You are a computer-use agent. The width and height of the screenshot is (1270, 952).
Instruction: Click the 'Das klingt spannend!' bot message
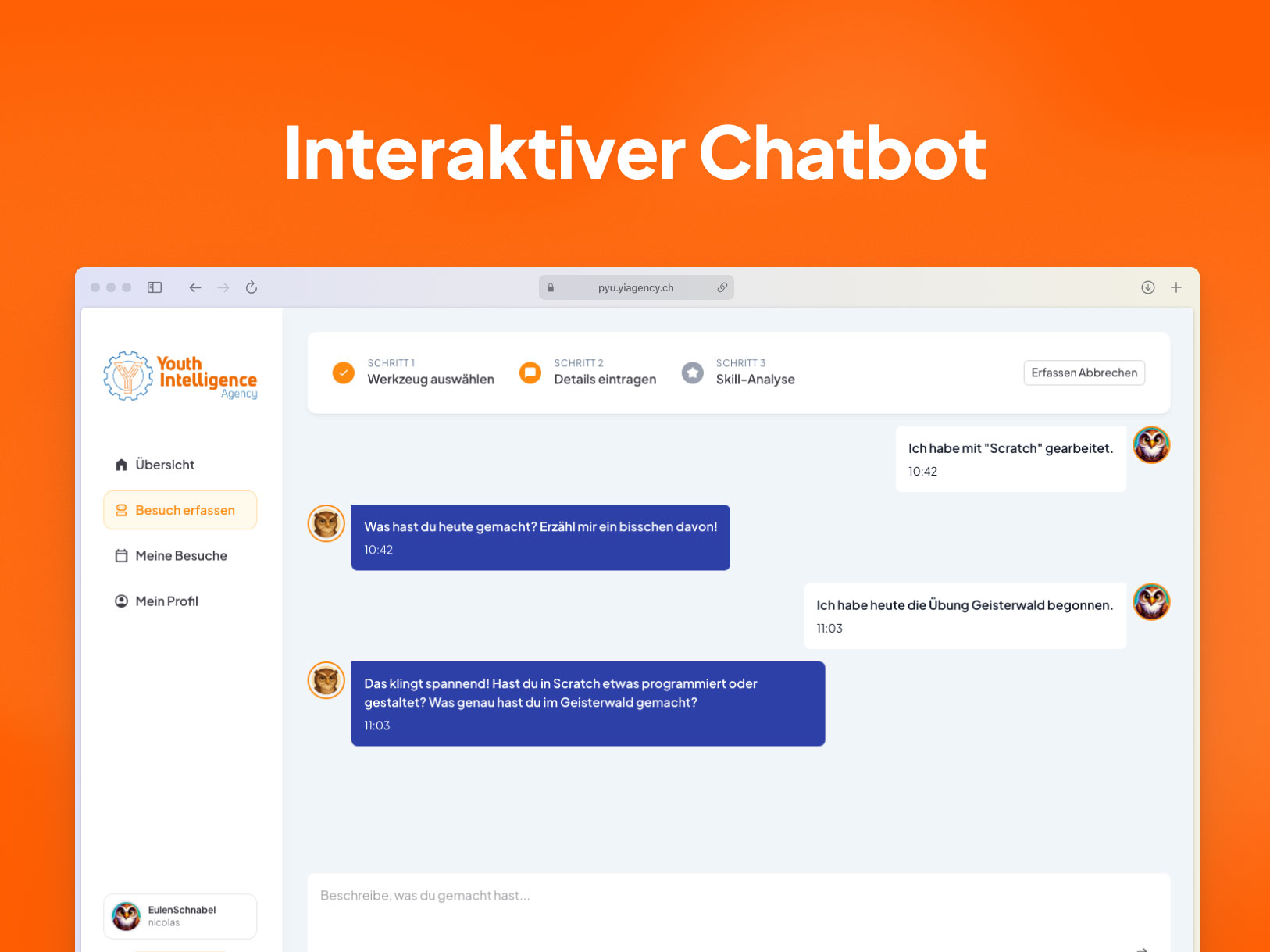pyautogui.click(x=588, y=704)
